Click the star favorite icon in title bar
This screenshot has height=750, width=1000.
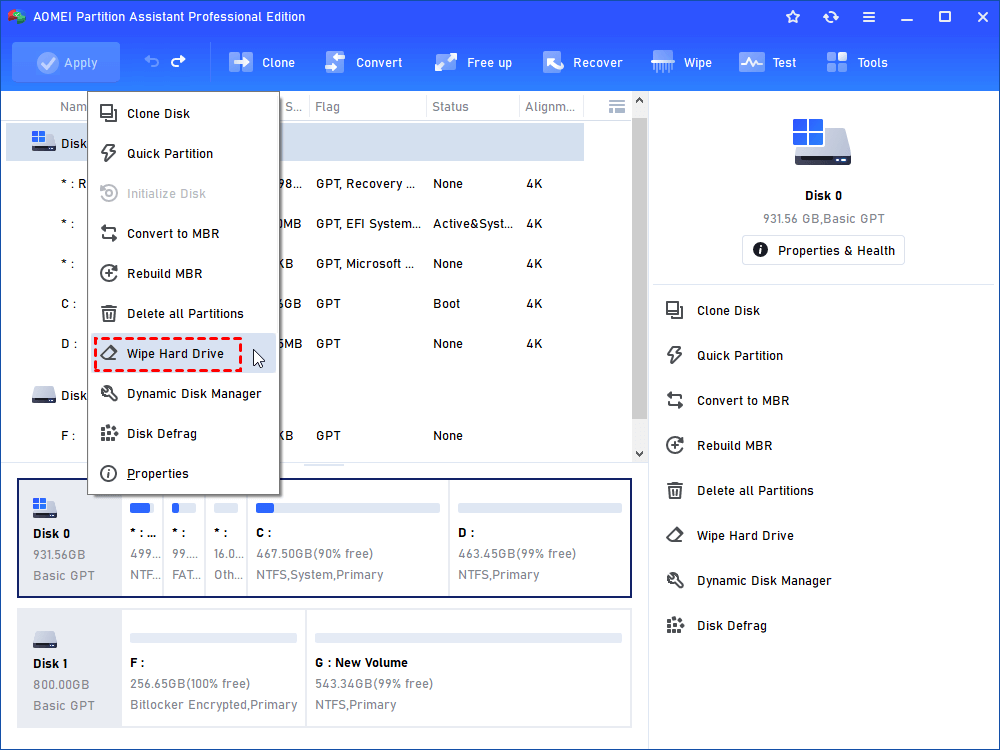pos(793,17)
